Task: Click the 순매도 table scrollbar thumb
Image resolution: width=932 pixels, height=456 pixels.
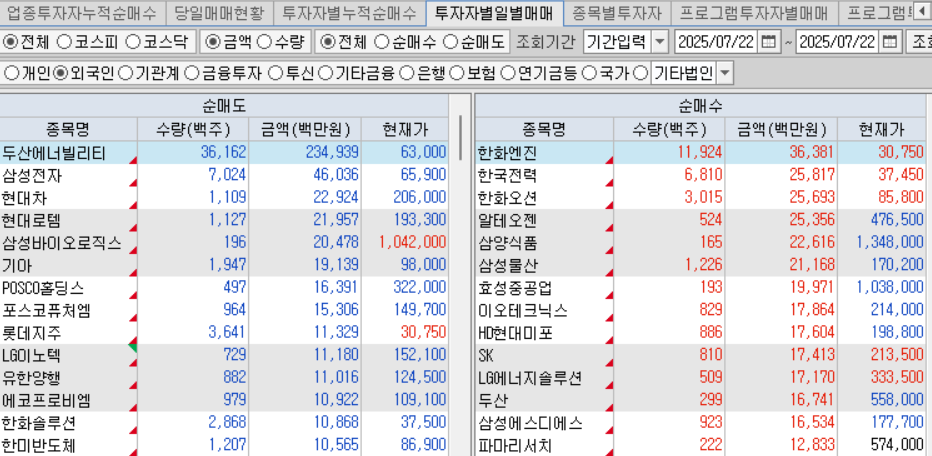Action: click(x=461, y=138)
